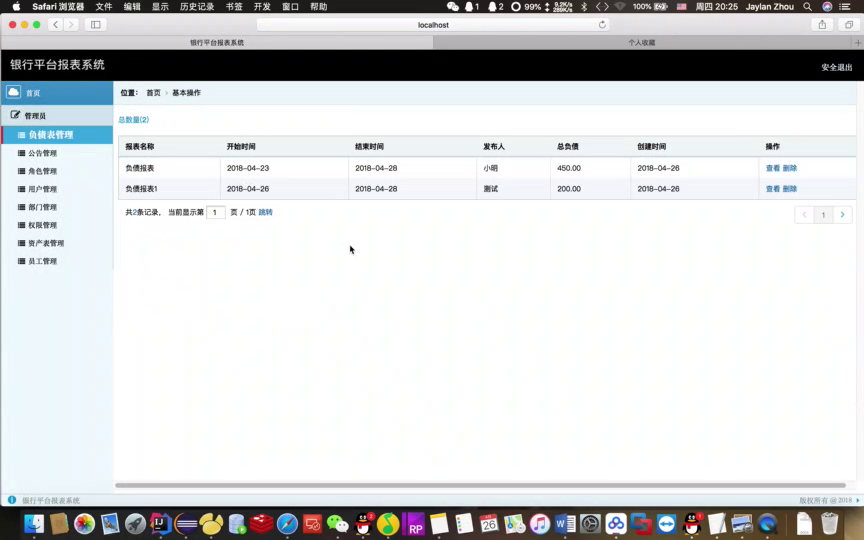Go forward with Safari forward arrow
Screen dimensions: 864x540
click(71, 24)
